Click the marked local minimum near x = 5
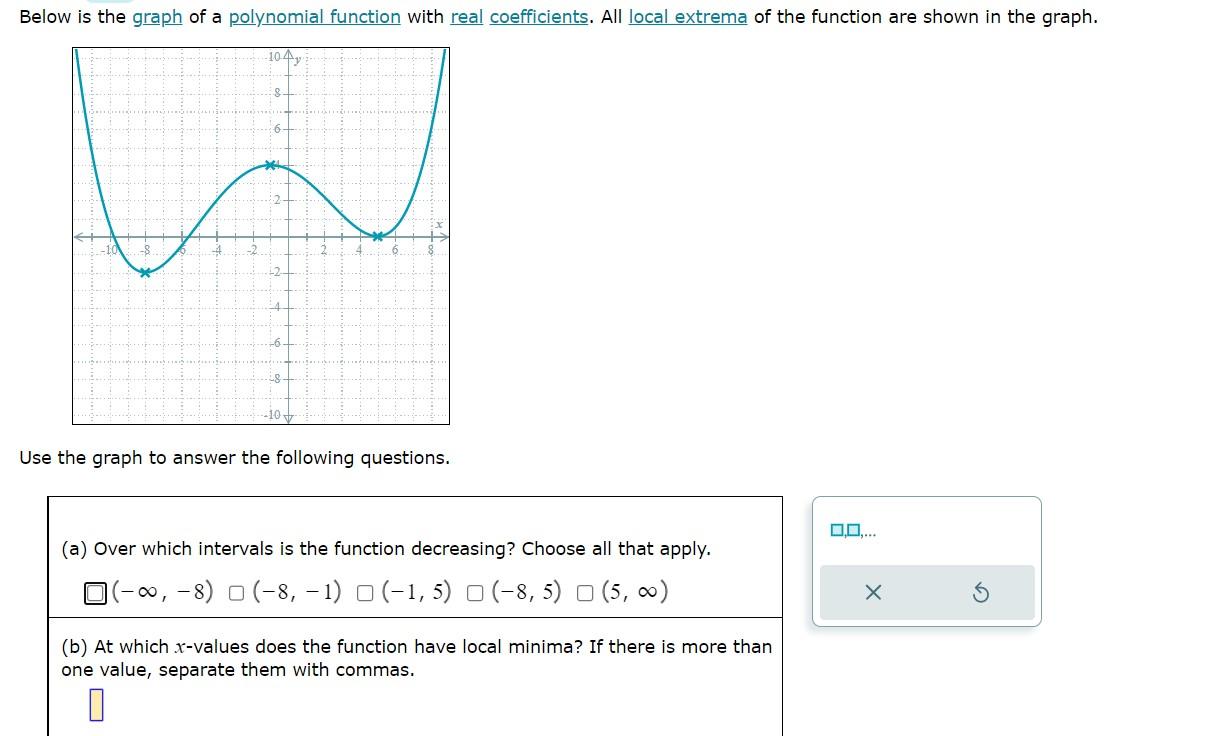This screenshot has height=736, width=1206. [x=377, y=237]
